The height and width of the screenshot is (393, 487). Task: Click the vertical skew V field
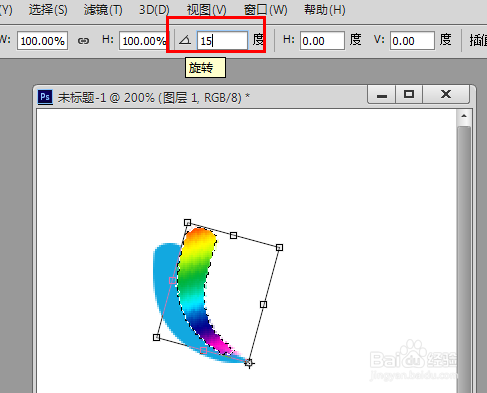pyautogui.click(x=412, y=41)
